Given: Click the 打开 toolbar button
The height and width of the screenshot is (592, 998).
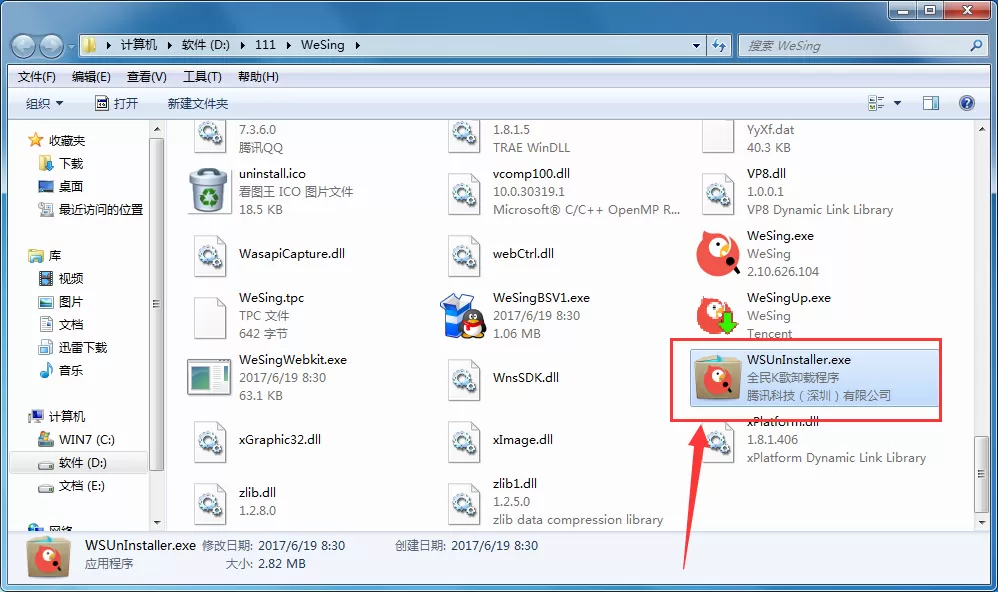Looking at the screenshot, I should [116, 103].
